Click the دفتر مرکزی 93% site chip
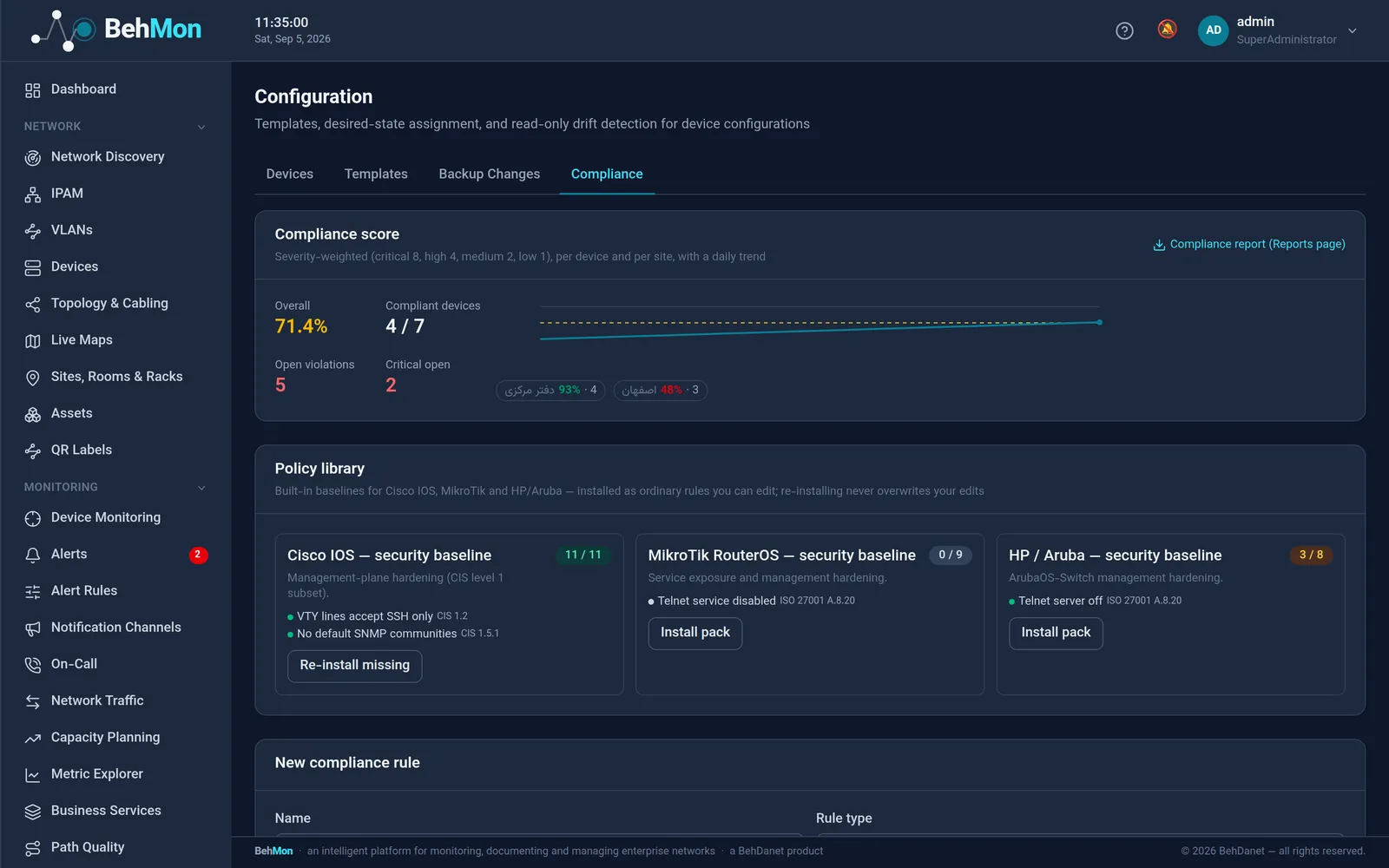The image size is (1389, 868). tap(550, 390)
